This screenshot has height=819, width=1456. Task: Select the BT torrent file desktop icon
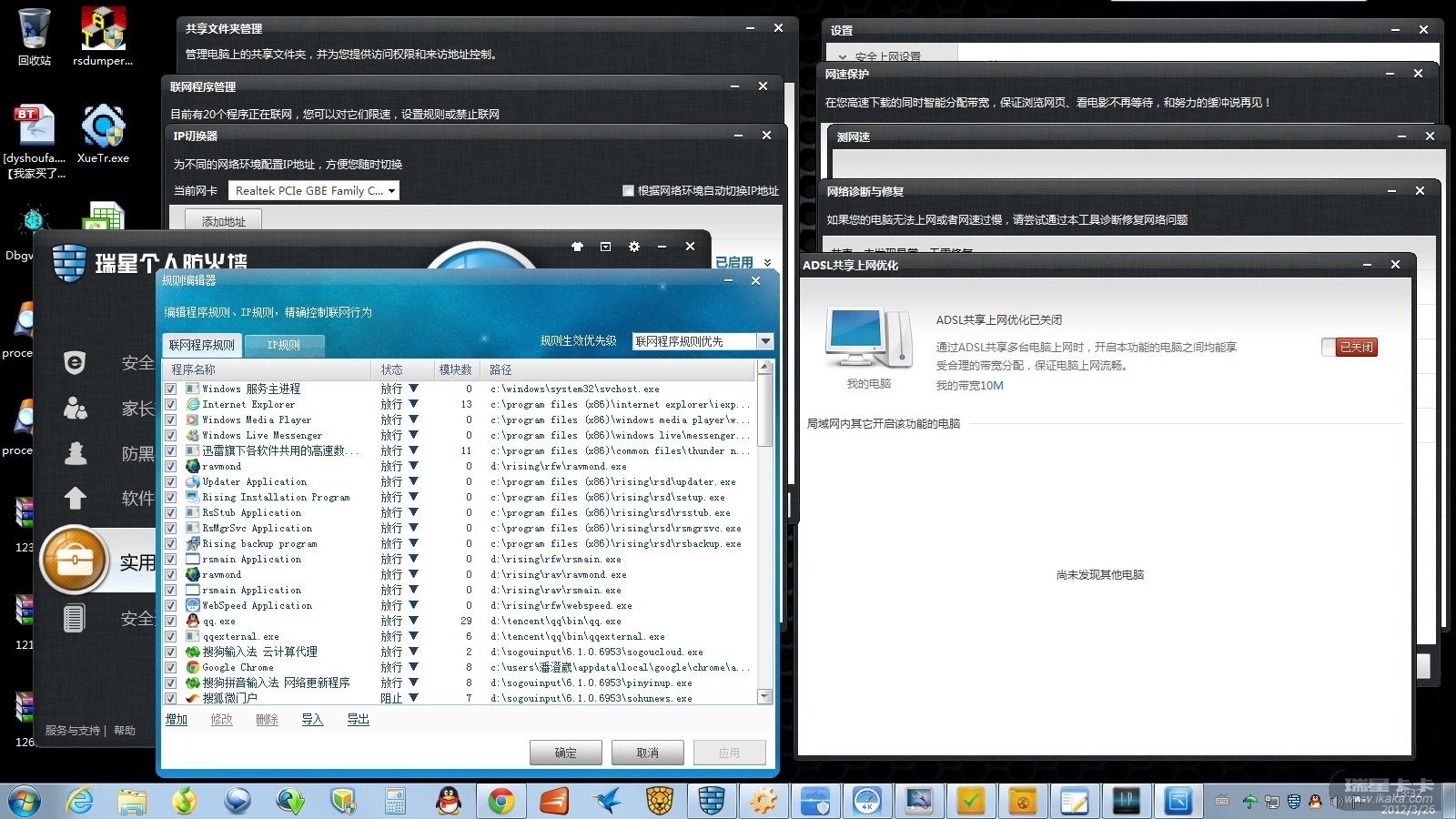[35, 140]
